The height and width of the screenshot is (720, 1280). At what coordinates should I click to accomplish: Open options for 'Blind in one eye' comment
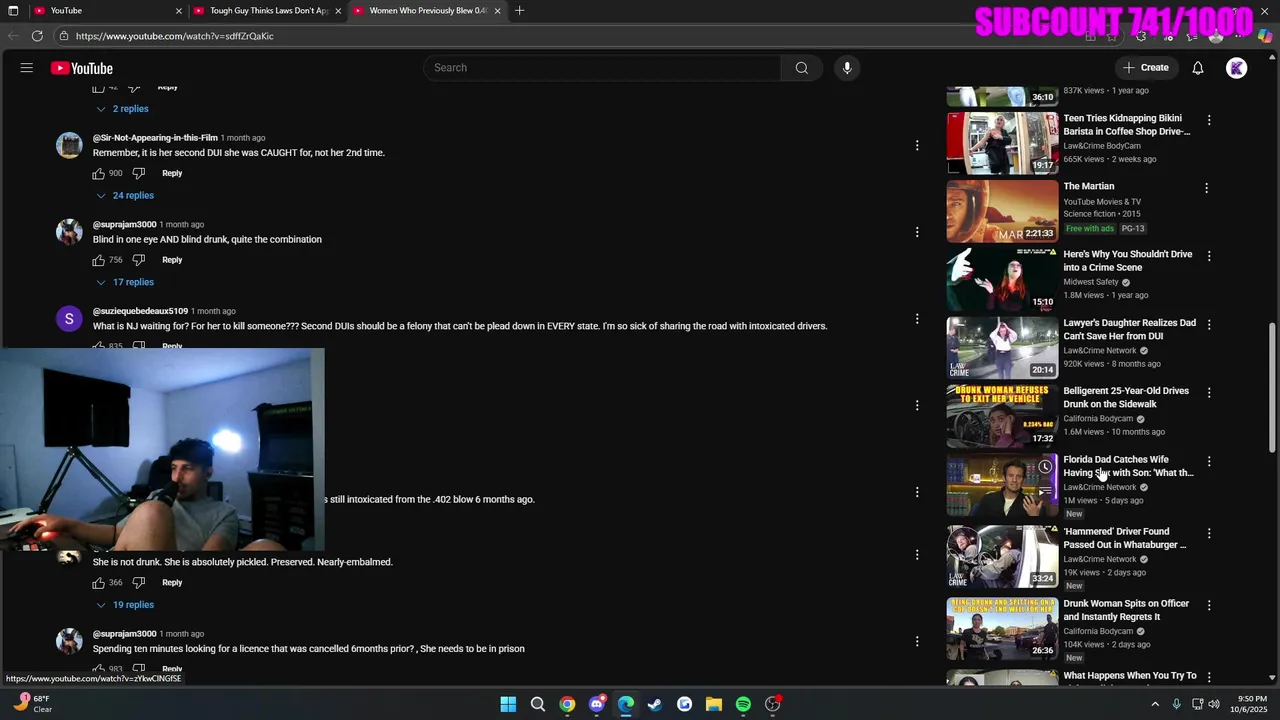pyautogui.click(x=917, y=232)
